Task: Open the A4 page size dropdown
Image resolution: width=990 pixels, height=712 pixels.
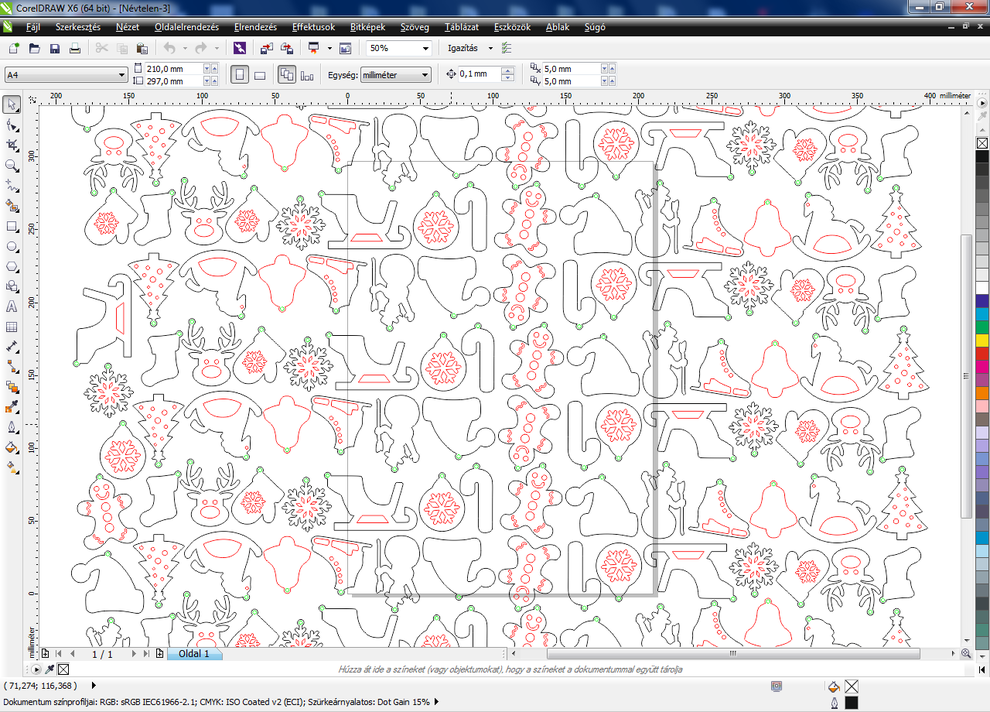Action: click(122, 74)
